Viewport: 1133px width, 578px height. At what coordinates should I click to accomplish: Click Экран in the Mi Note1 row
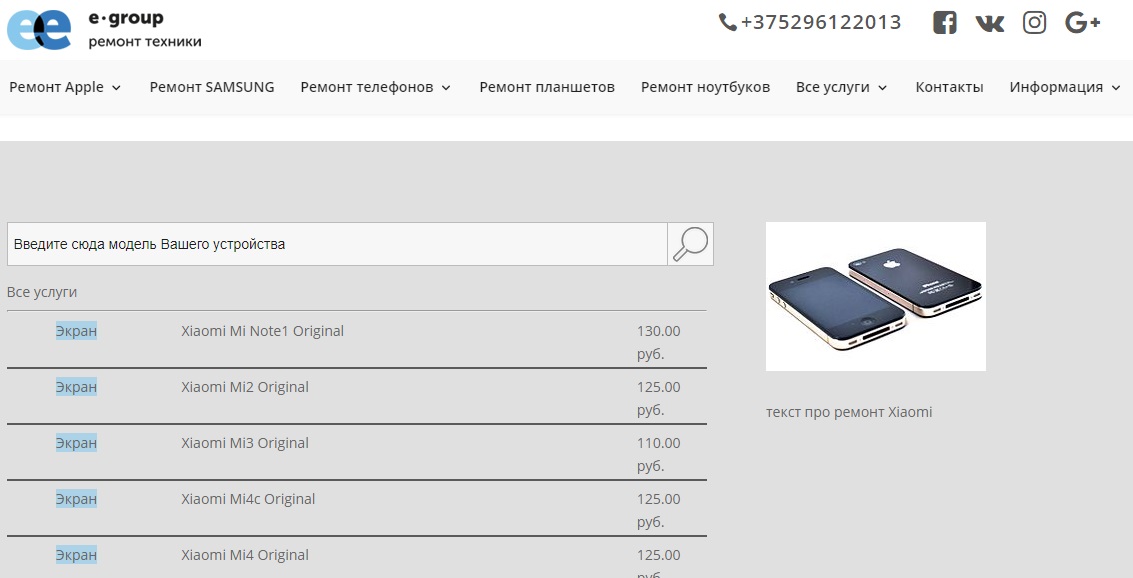[76, 331]
